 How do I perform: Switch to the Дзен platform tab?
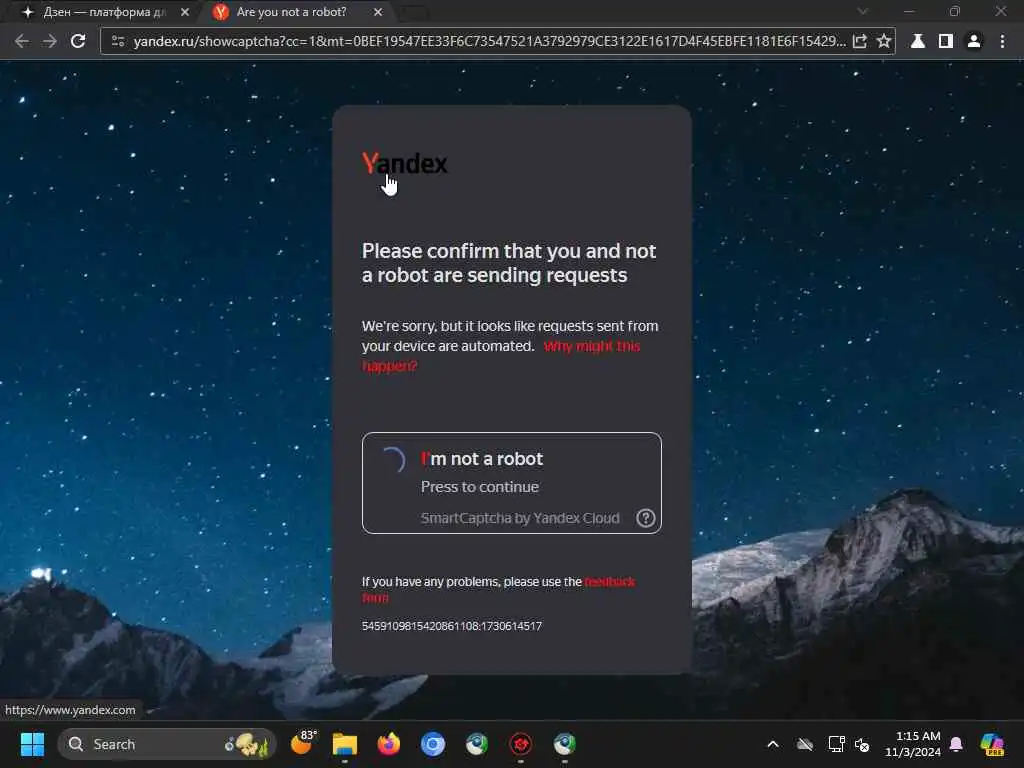(x=104, y=12)
